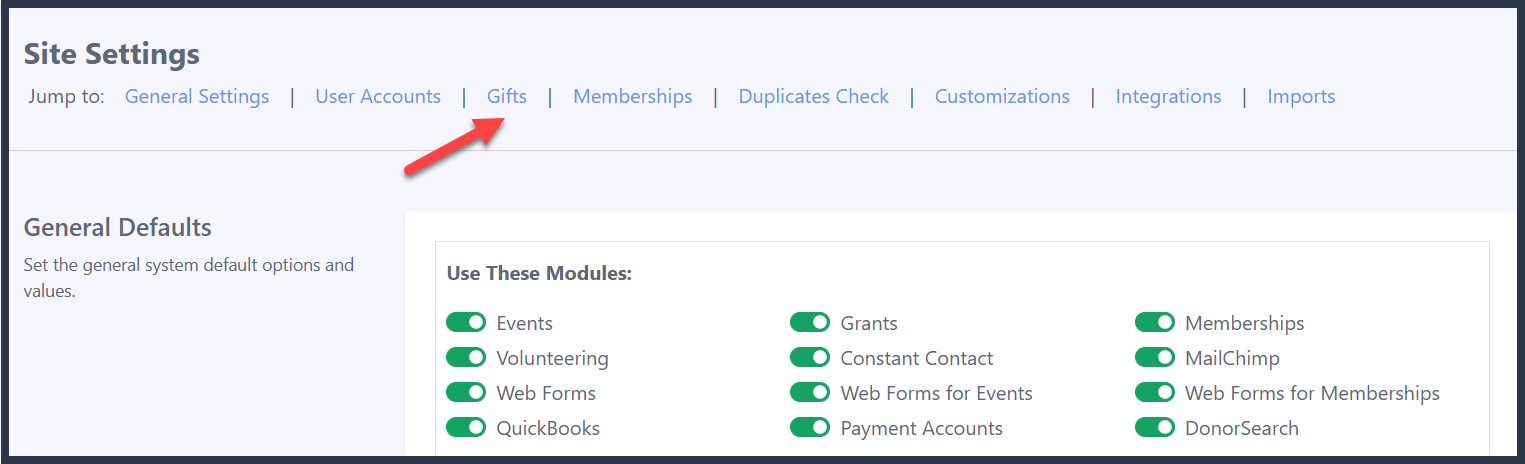Disable the Volunteering module toggle

(466, 358)
